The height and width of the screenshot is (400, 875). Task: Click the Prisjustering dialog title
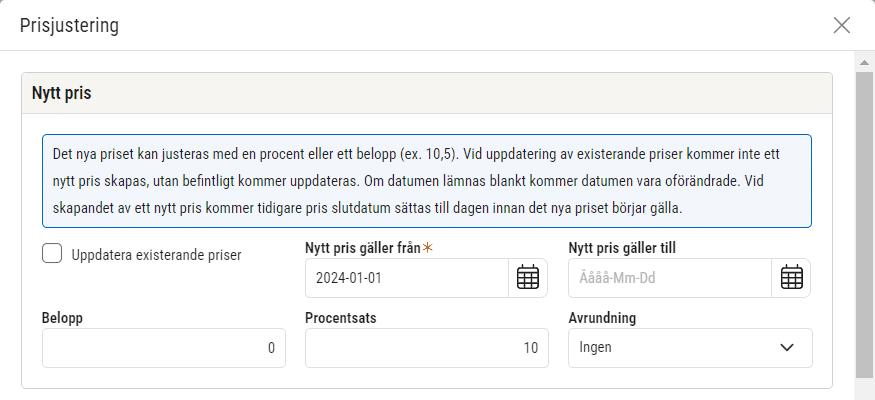pyautogui.click(x=69, y=26)
